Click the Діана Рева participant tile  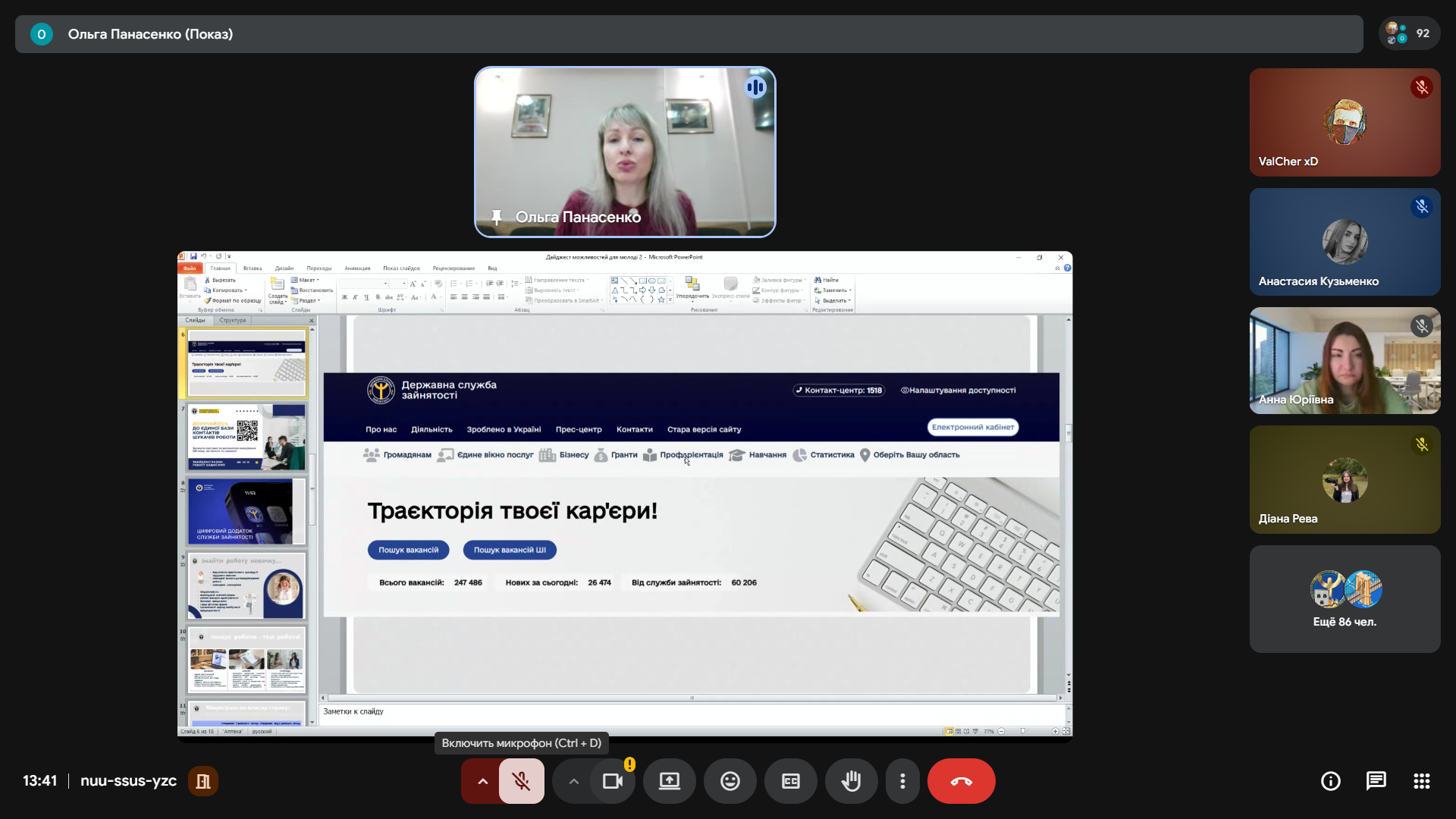1345,480
